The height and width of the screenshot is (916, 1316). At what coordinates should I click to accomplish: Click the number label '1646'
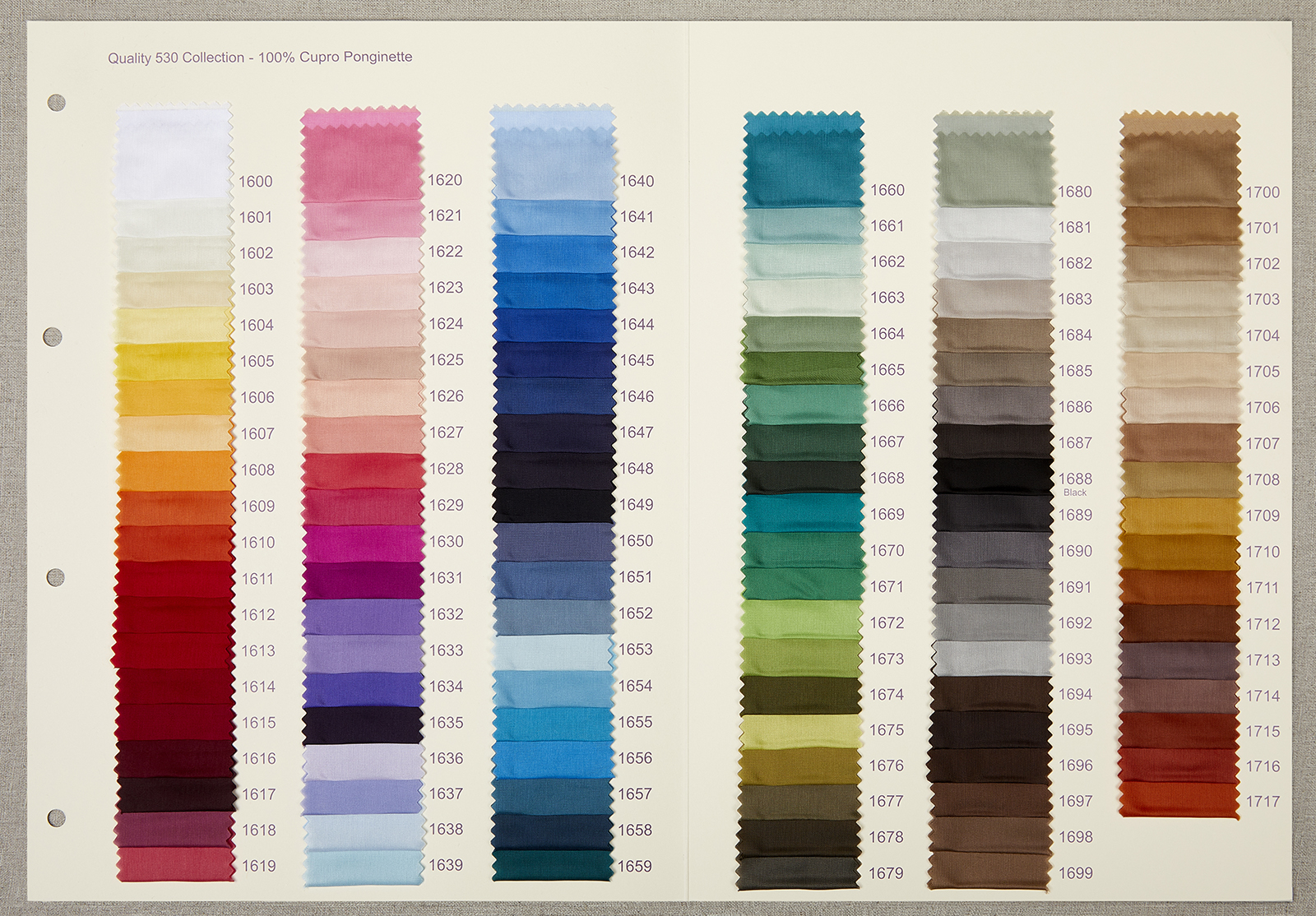coord(637,396)
